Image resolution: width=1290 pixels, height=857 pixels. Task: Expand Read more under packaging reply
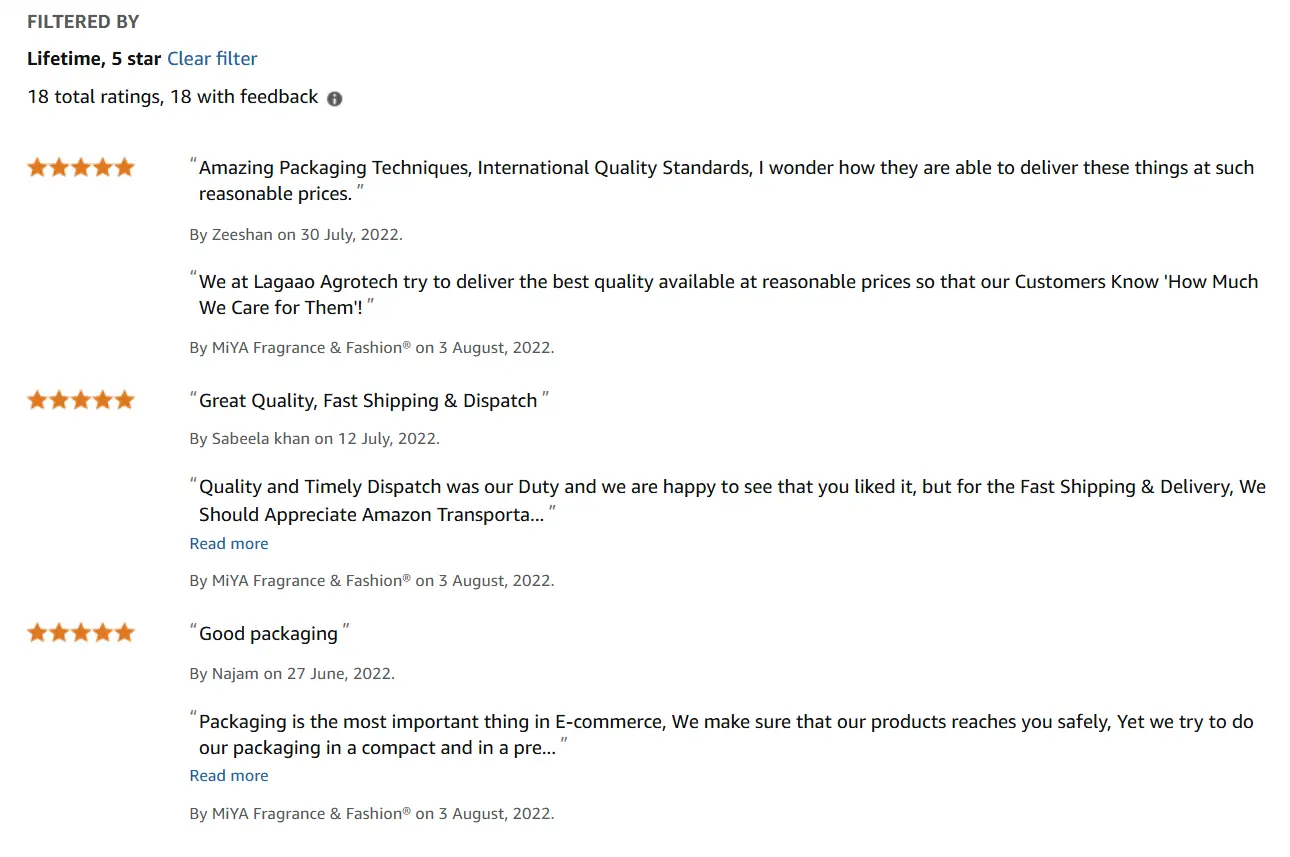[229, 776]
